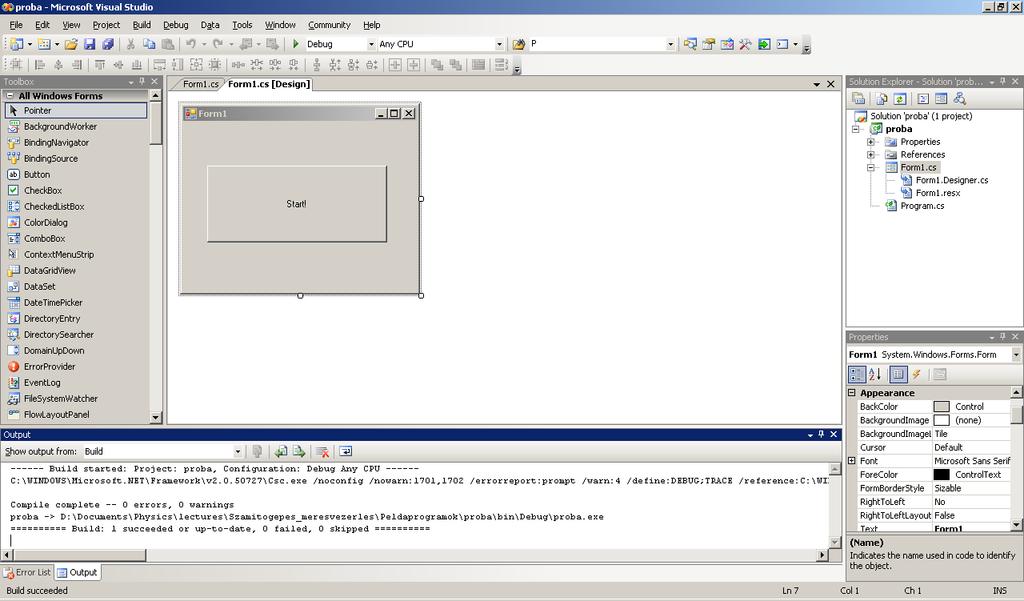Click the Align Lefts layout icon
This screenshot has width=1024, height=601.
pyautogui.click(x=40, y=64)
